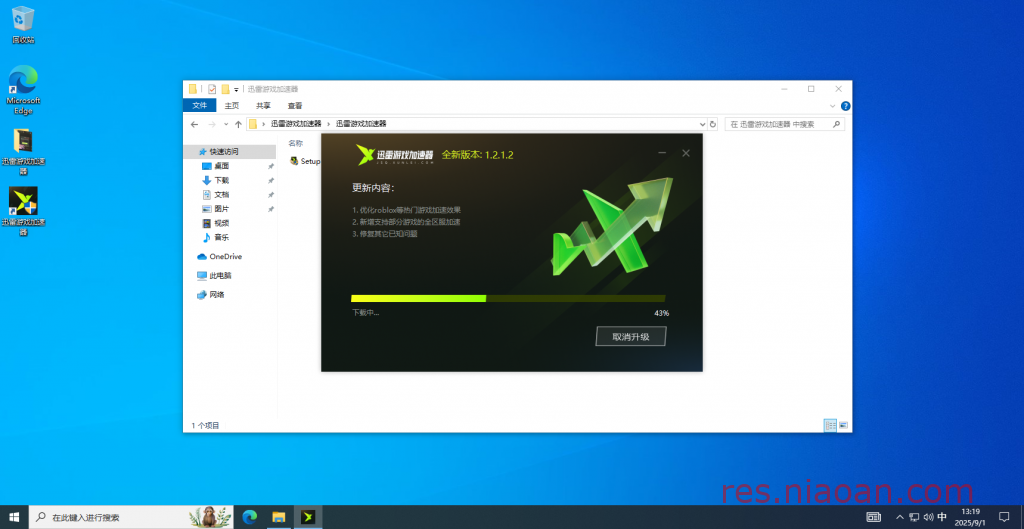Viewport: 1024px width, 529px height.
Task: Minimize the 迅雷游戏加速器 update dialog
Action: coord(662,153)
